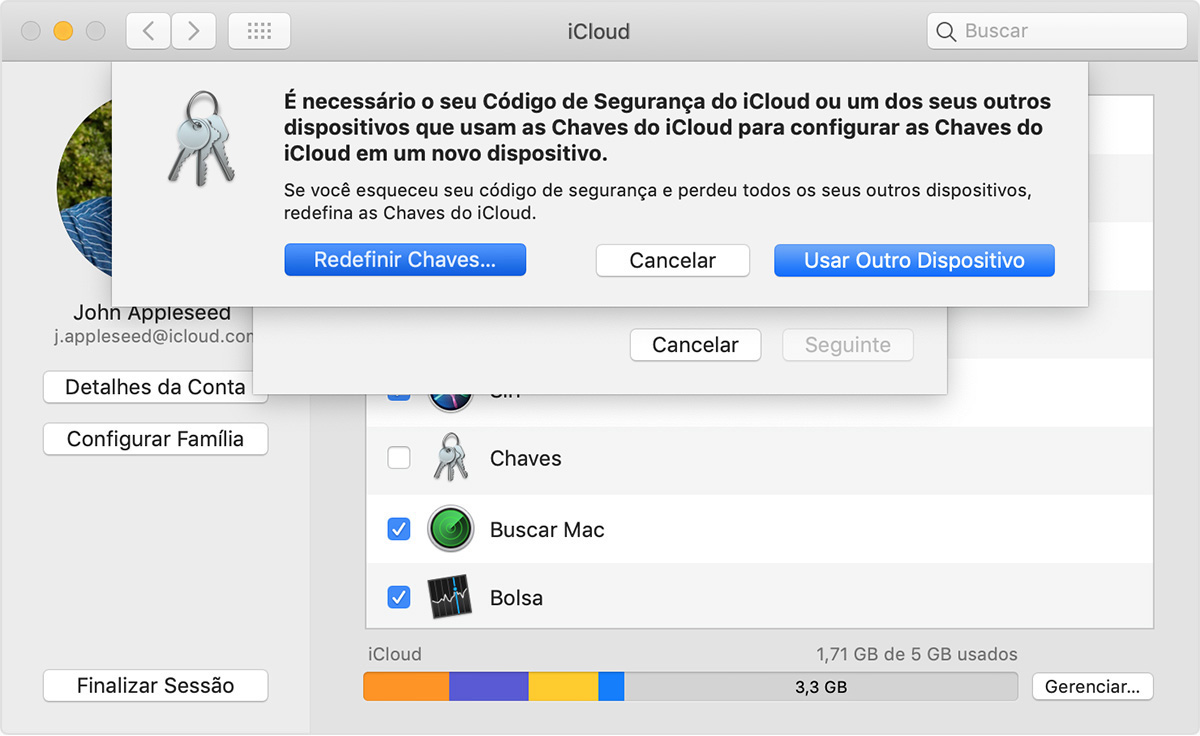The image size is (1200, 736).
Task: Enable the Chaves checkbox
Action: 399,459
